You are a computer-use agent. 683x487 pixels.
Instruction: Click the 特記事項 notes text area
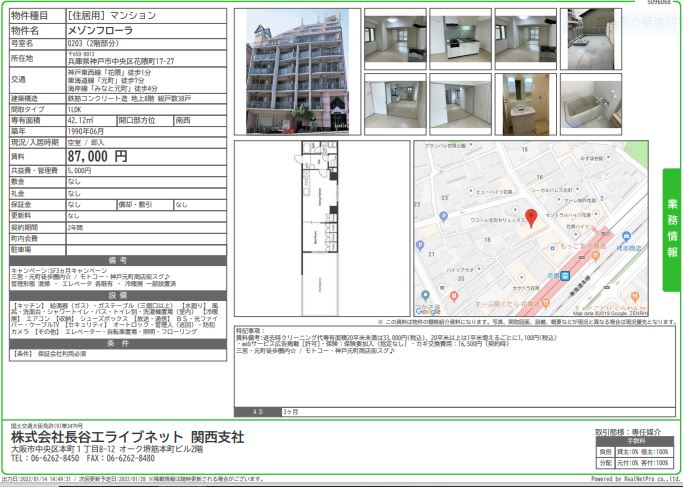point(455,366)
